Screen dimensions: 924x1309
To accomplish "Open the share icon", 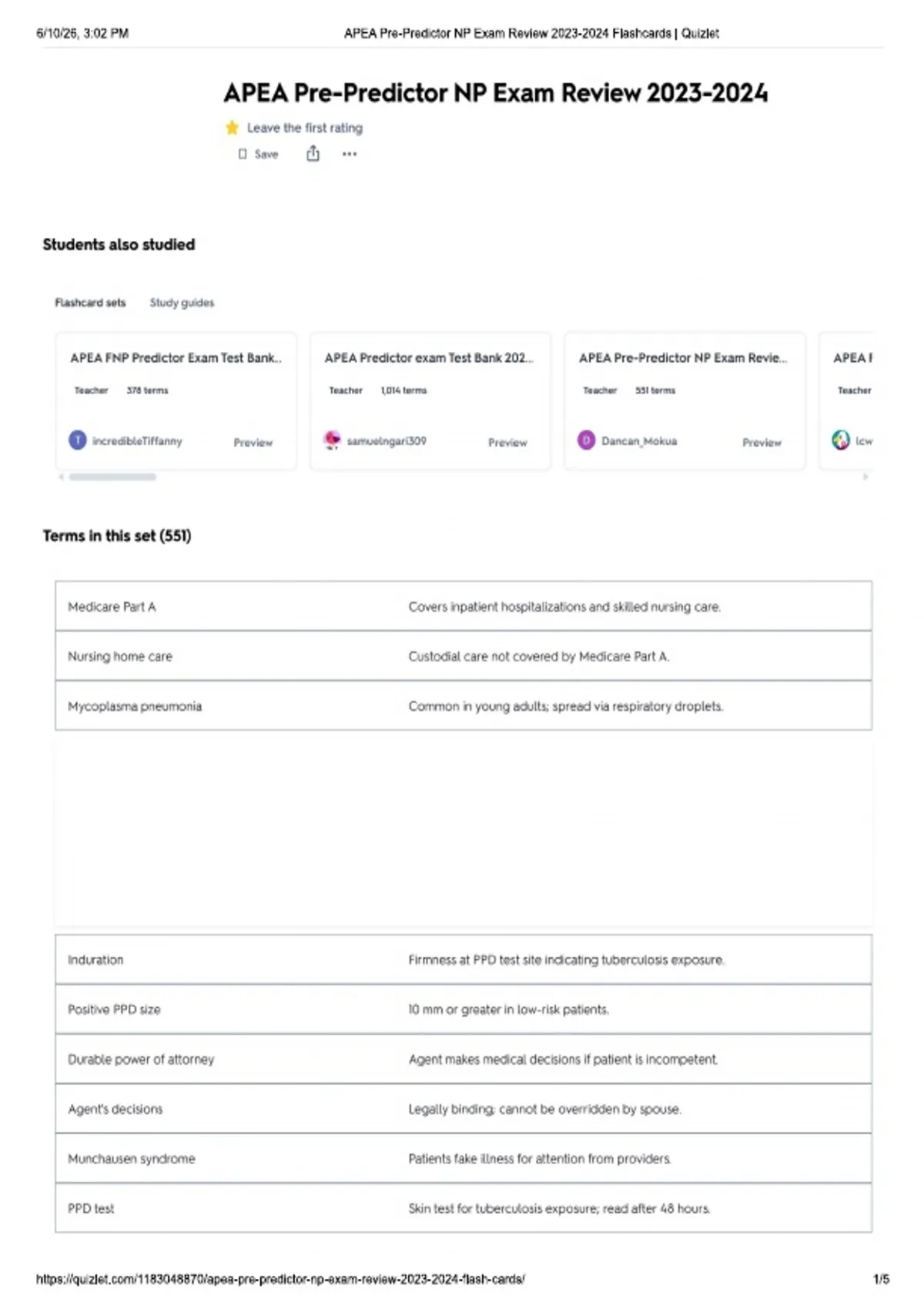I will pyautogui.click(x=313, y=154).
